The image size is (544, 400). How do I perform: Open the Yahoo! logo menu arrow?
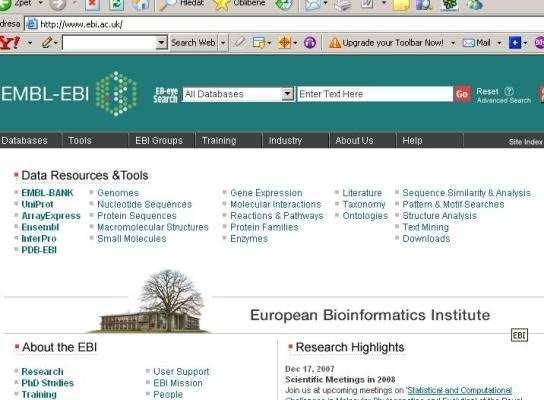[x=30, y=43]
